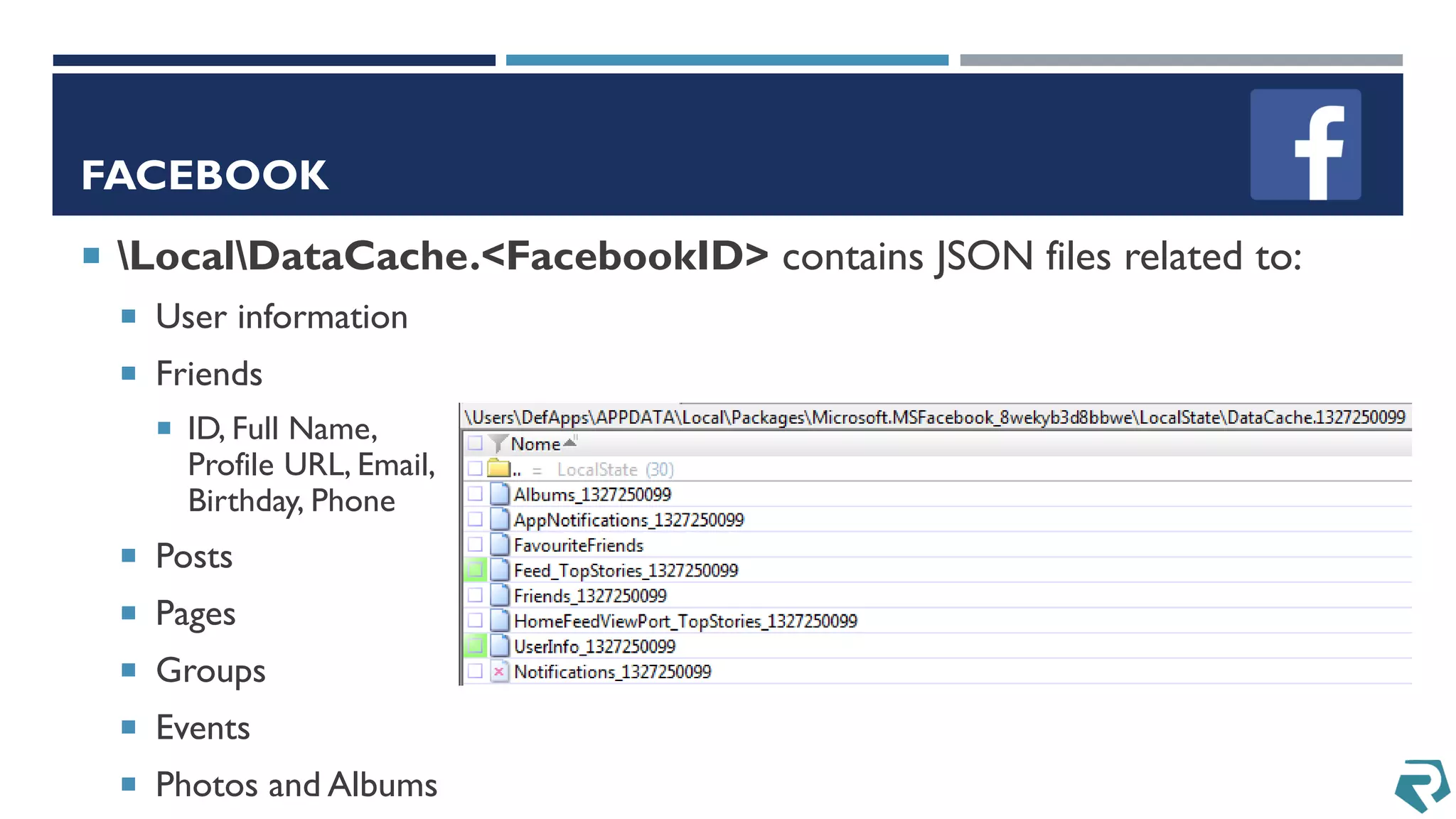1456x819 pixels.
Task: Click the filter funnel icon beside Nome
Action: (x=498, y=444)
